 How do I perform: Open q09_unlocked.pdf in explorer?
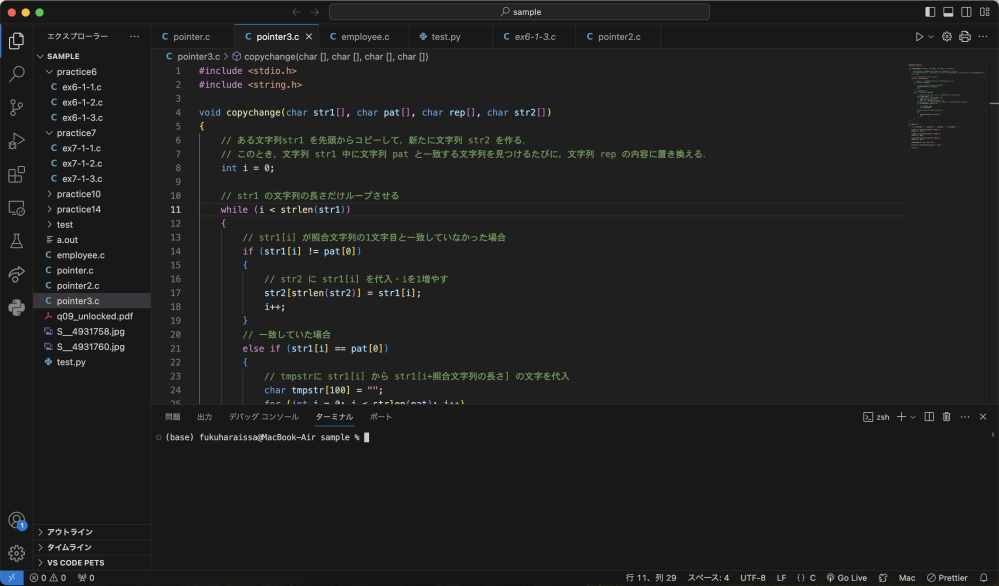92,316
